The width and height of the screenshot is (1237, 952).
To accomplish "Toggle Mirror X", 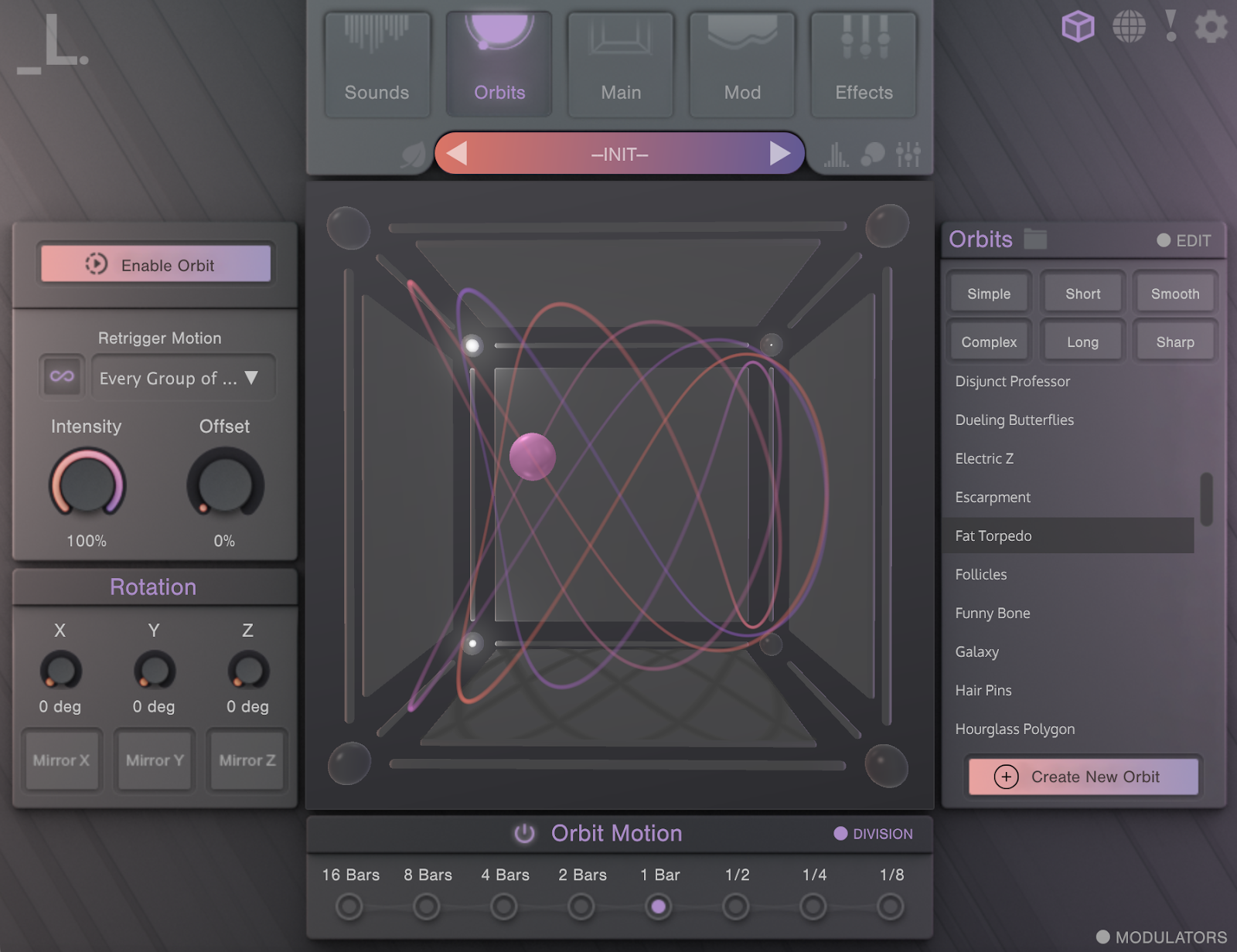I will coord(61,760).
